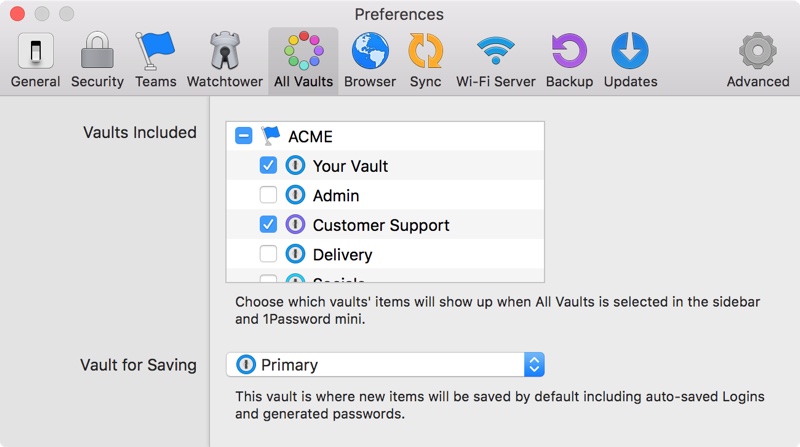Select the All Vaults tab

tap(303, 60)
